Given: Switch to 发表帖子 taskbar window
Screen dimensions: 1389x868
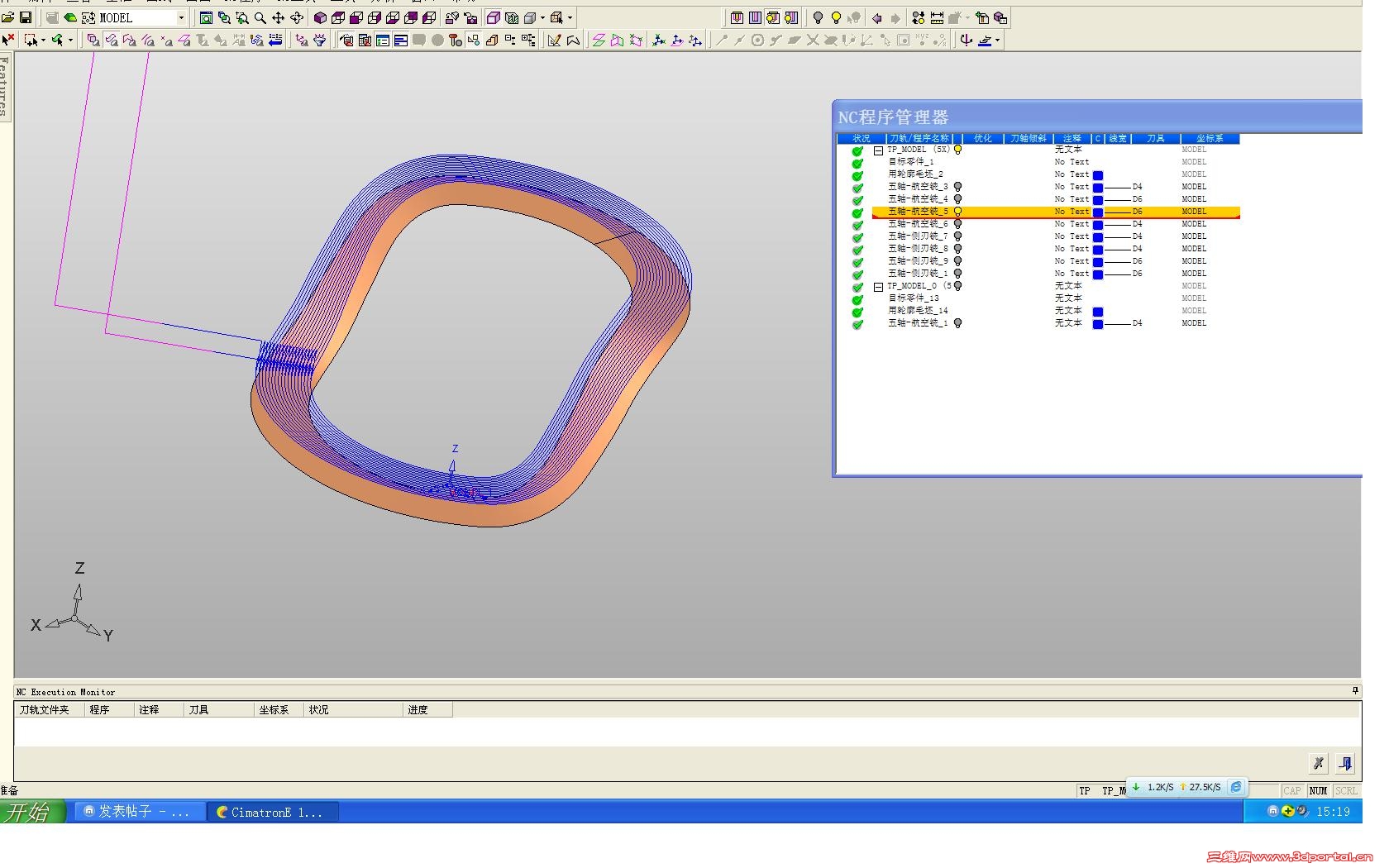Looking at the screenshot, I should tap(139, 812).
